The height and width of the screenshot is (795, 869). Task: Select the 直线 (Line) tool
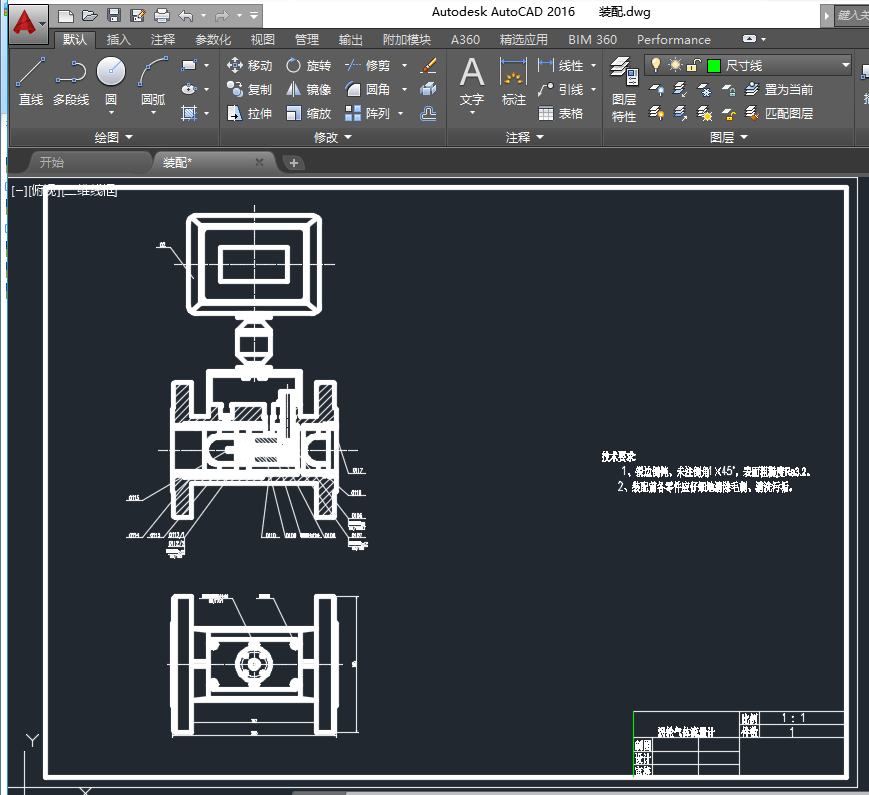pyautogui.click(x=30, y=81)
